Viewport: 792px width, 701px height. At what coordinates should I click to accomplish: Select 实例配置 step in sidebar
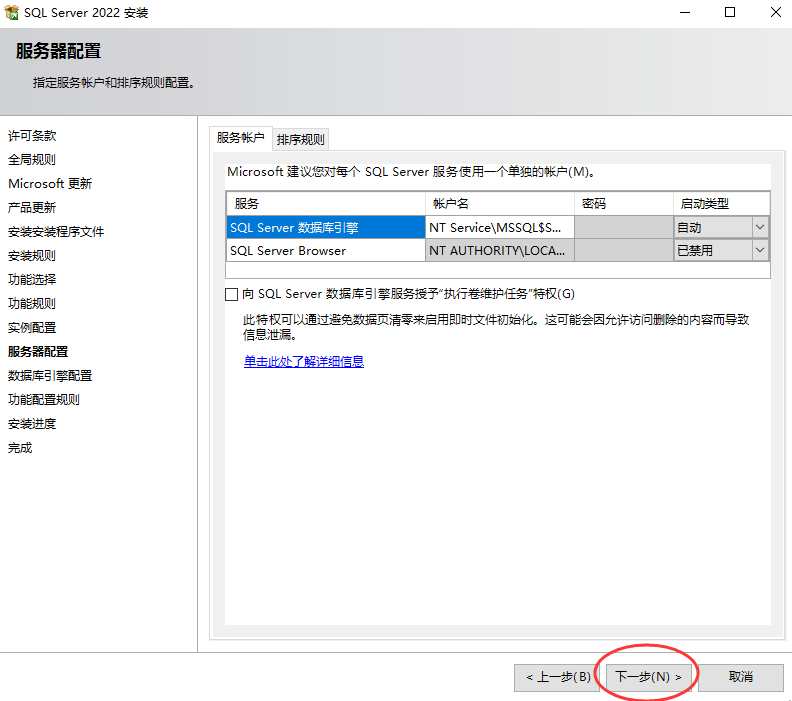(32, 327)
